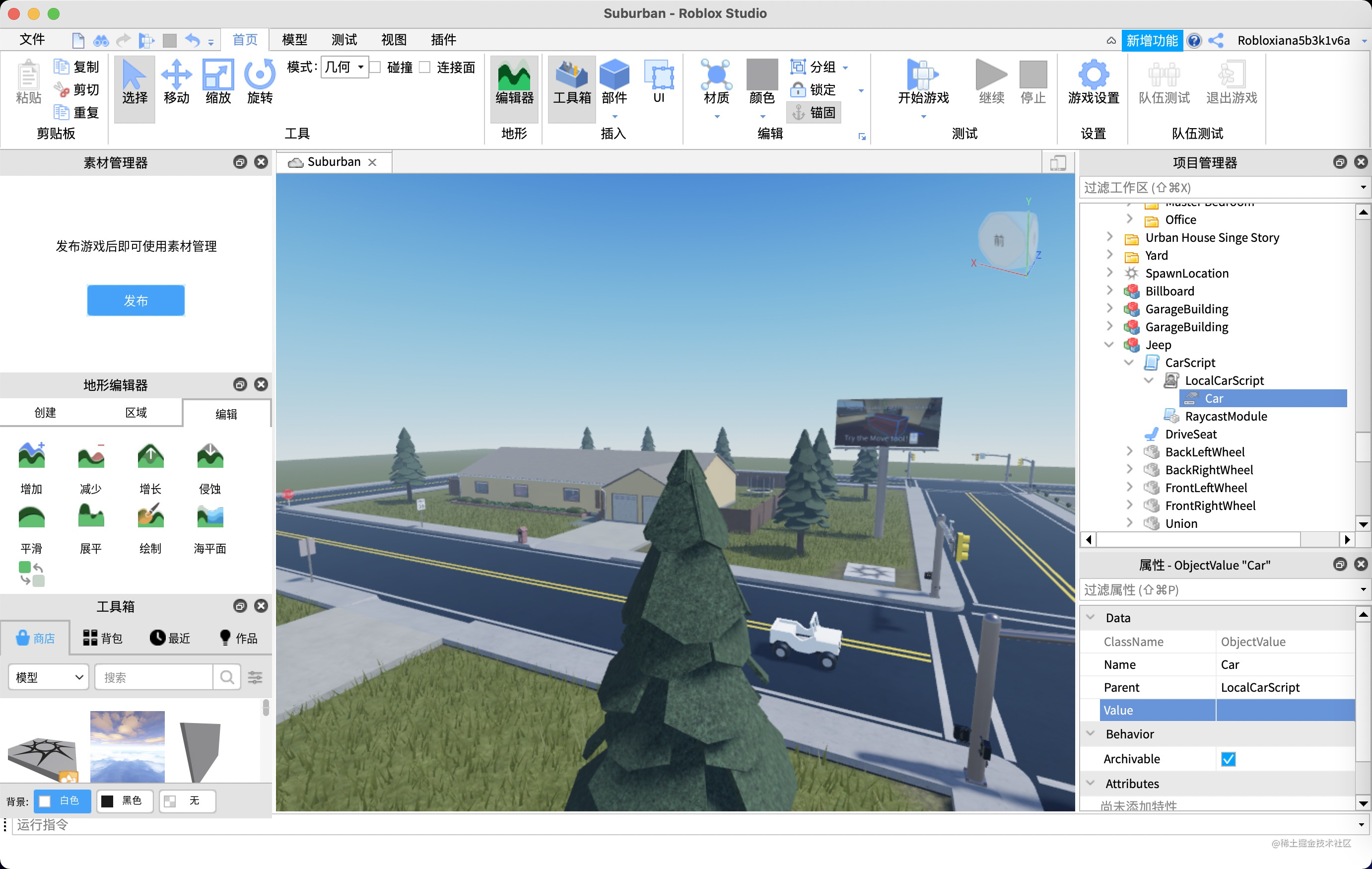The width and height of the screenshot is (1372, 869).
Task: Expand the Billboard model node
Action: pos(1109,290)
